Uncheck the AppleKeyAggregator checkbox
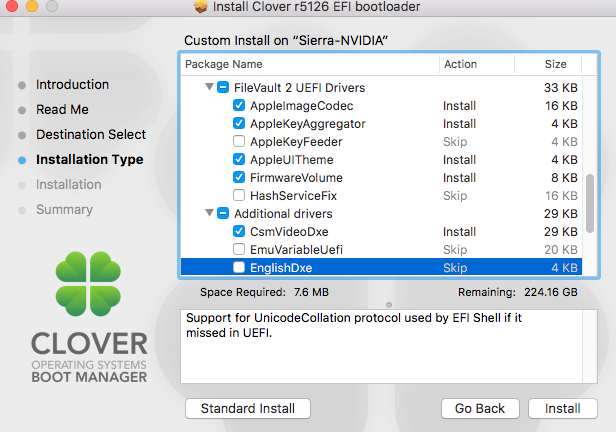This screenshot has height=432, width=616. (x=239, y=123)
